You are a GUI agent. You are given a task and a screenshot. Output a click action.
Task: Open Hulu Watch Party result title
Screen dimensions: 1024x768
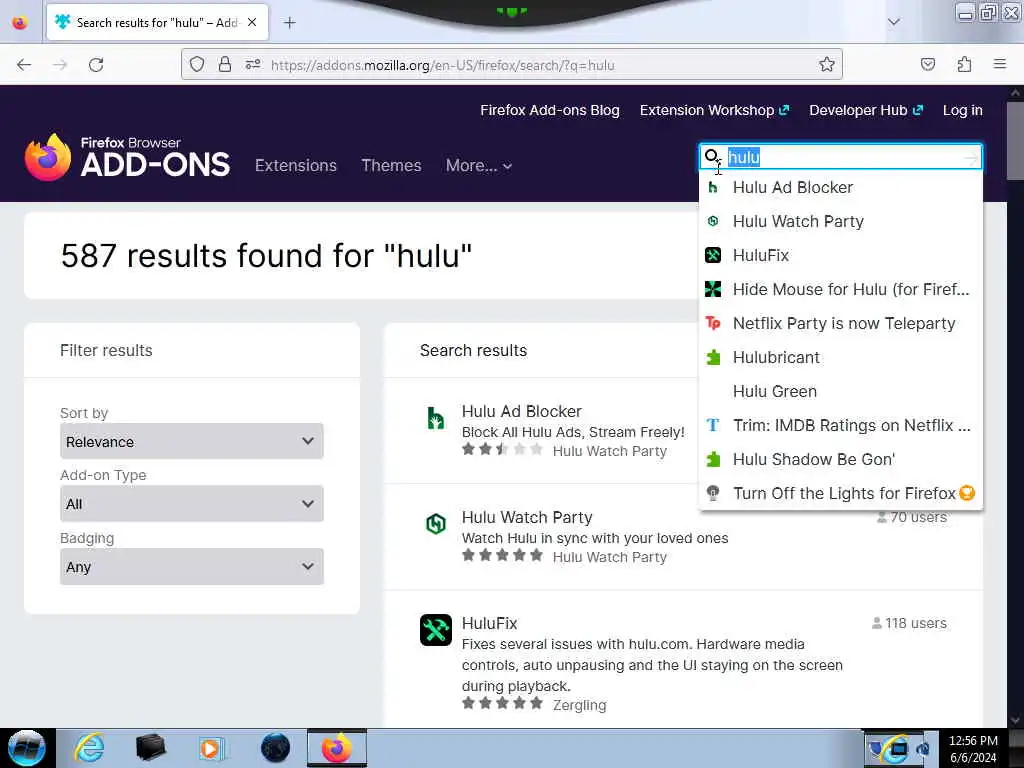pos(527,517)
